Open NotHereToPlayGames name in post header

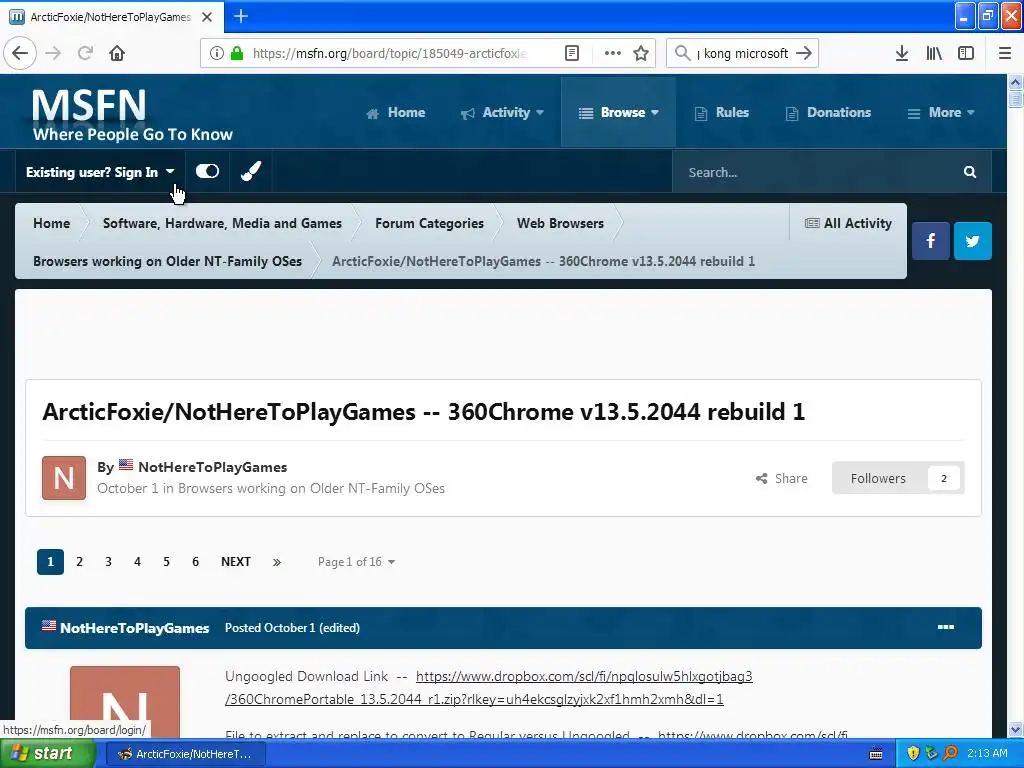135,628
